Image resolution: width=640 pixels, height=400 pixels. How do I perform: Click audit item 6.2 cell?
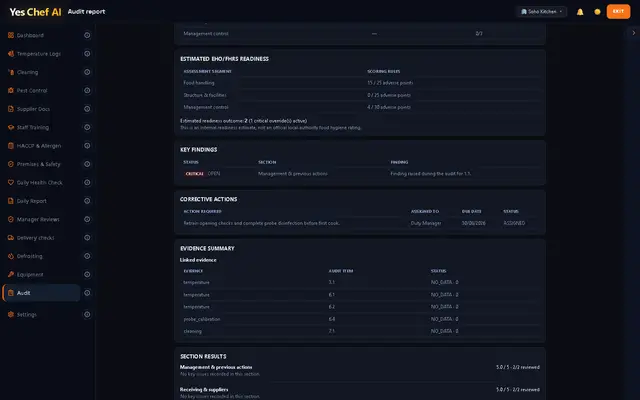pyautogui.click(x=331, y=307)
